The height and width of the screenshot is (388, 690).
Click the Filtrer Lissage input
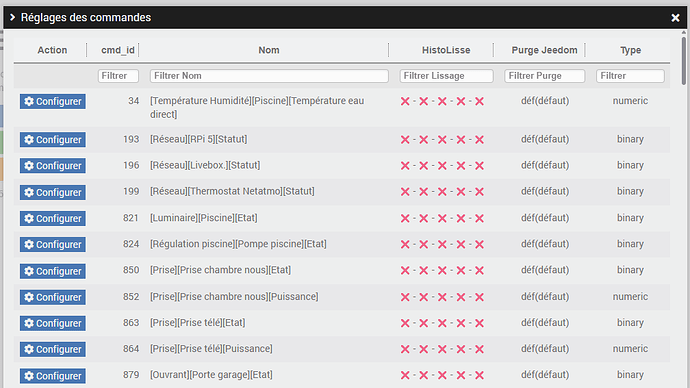(x=446, y=76)
